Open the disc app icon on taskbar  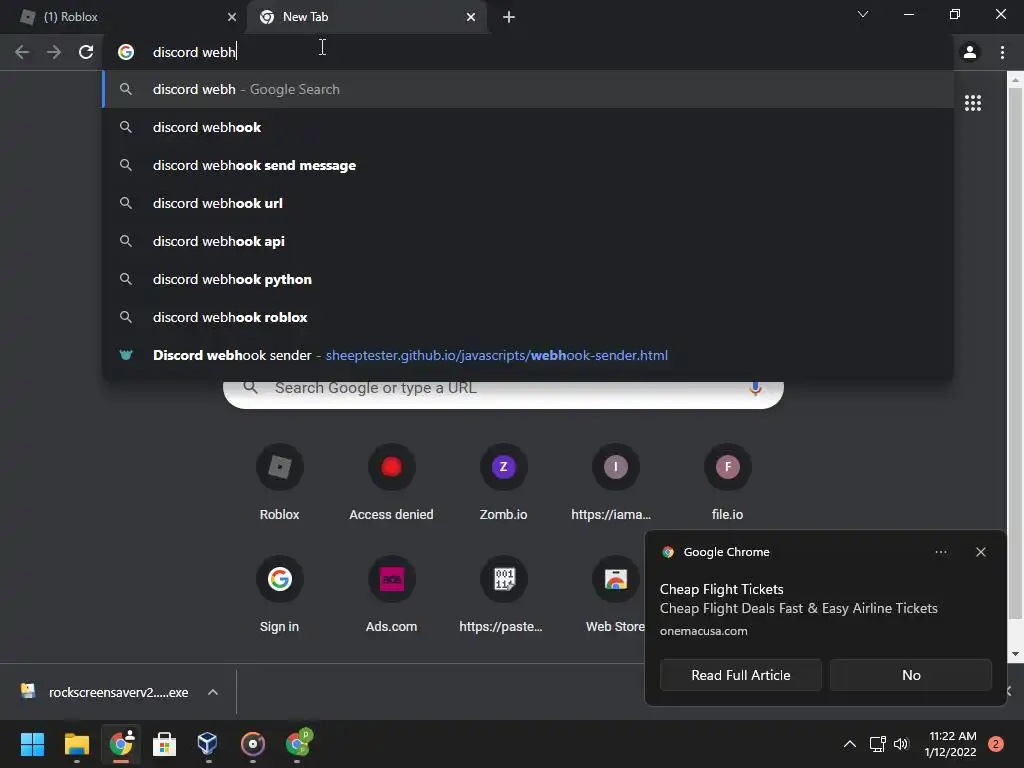coord(253,744)
